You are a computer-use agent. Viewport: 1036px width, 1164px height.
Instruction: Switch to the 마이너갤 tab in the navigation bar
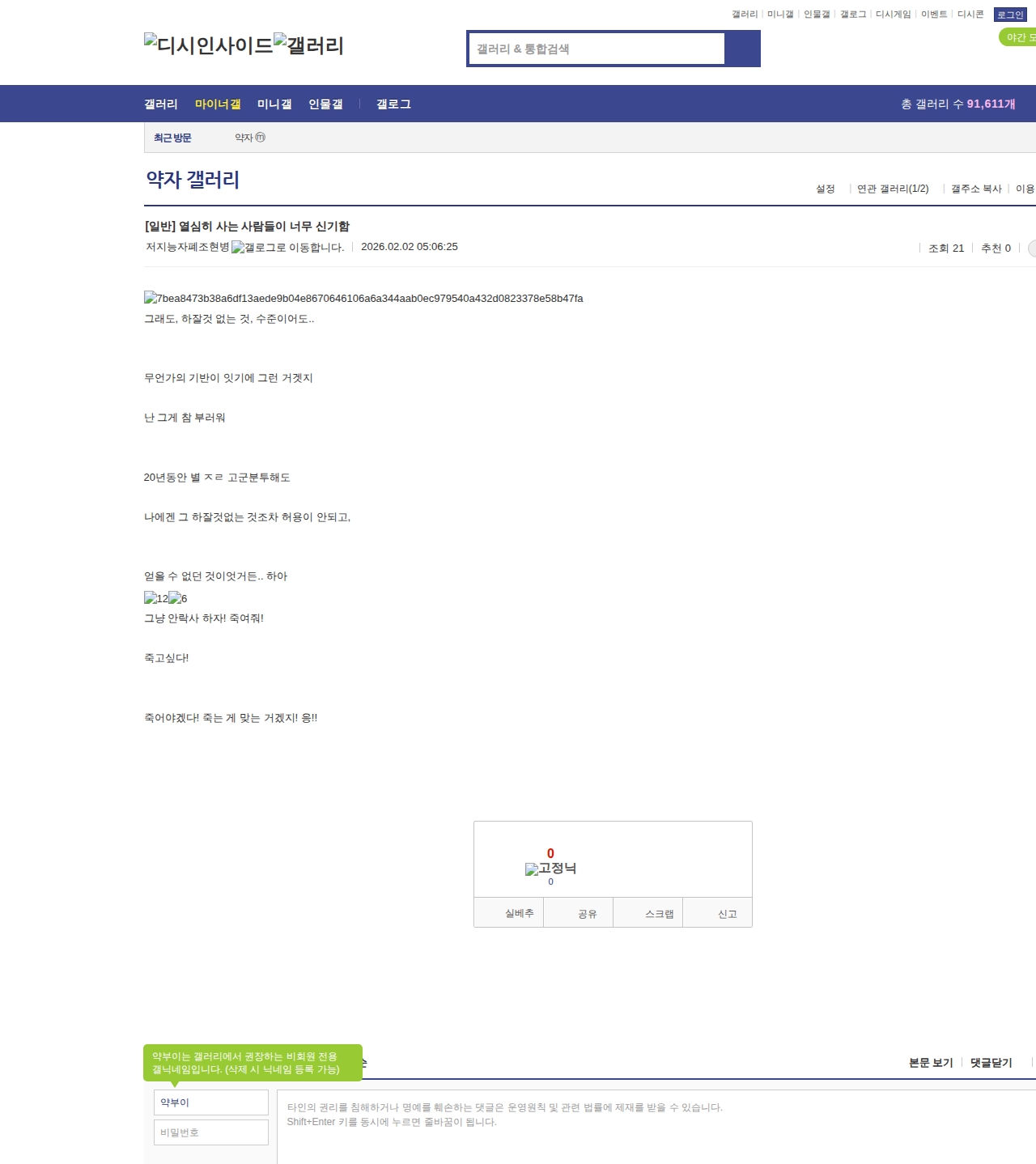pos(218,104)
